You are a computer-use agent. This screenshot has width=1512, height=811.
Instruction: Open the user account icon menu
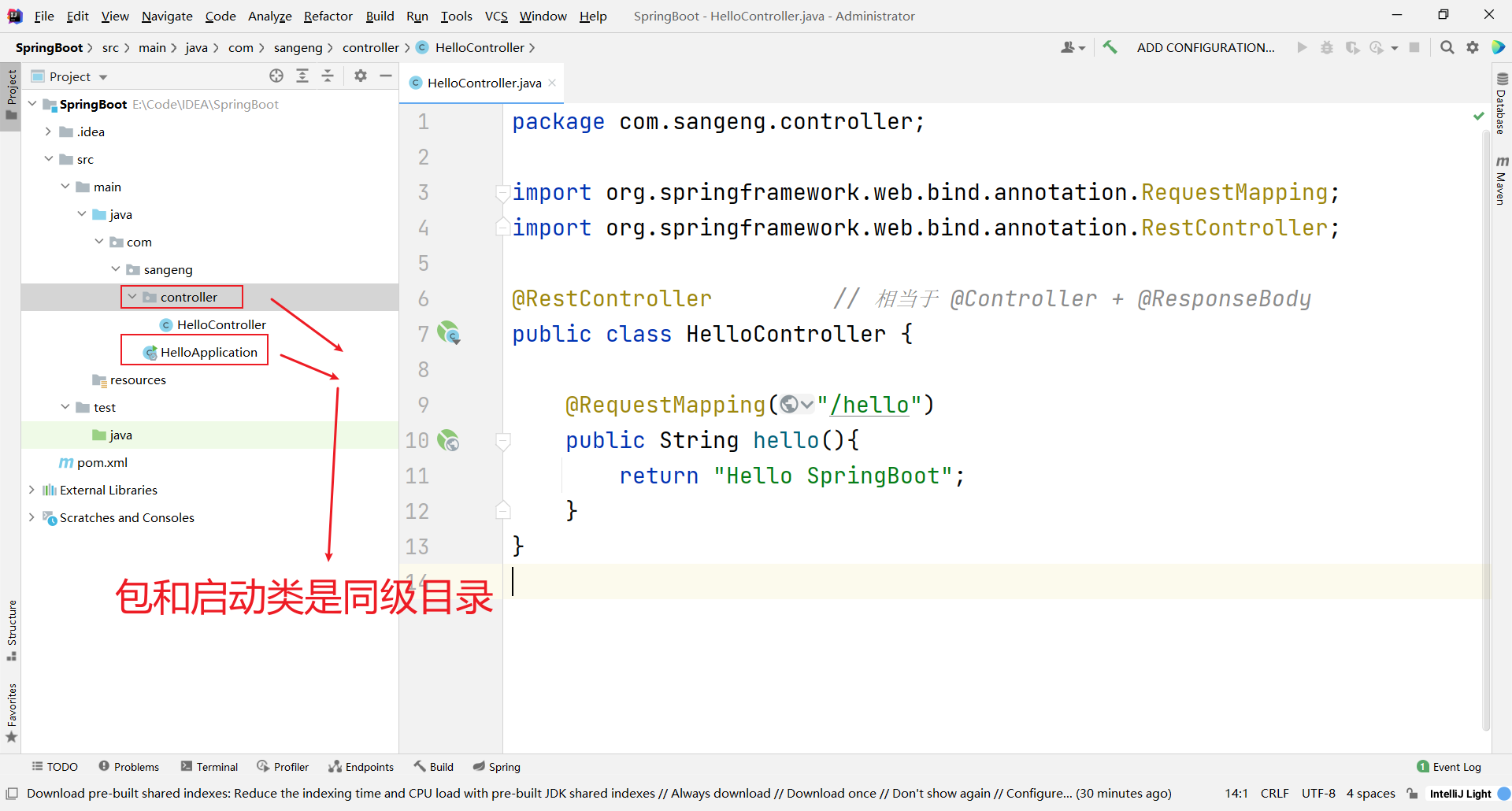[x=1073, y=47]
